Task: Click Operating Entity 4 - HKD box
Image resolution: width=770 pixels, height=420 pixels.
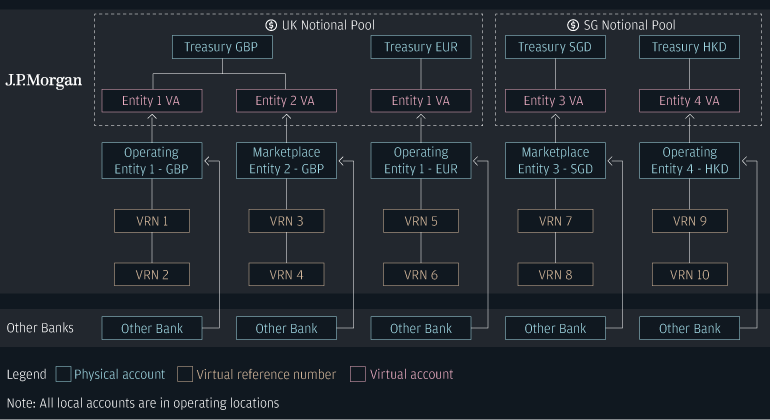Action: tap(689, 161)
